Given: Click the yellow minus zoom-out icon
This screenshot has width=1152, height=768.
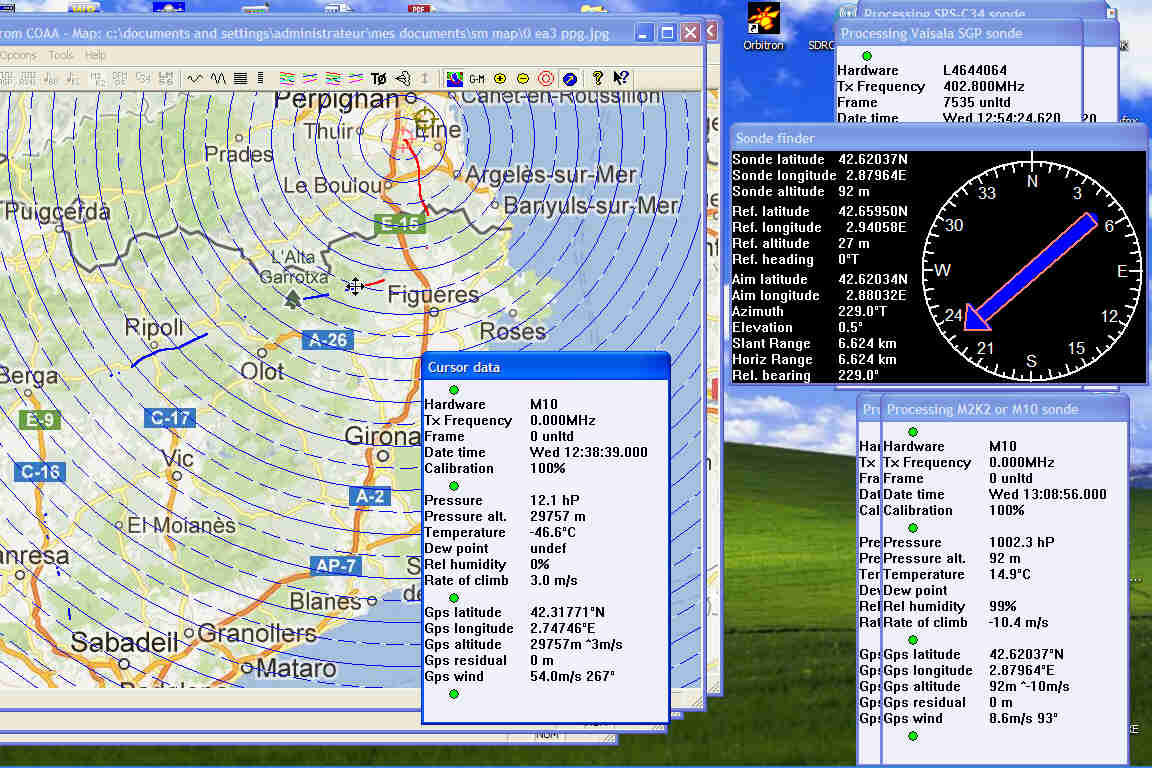Looking at the screenshot, I should tap(523, 78).
